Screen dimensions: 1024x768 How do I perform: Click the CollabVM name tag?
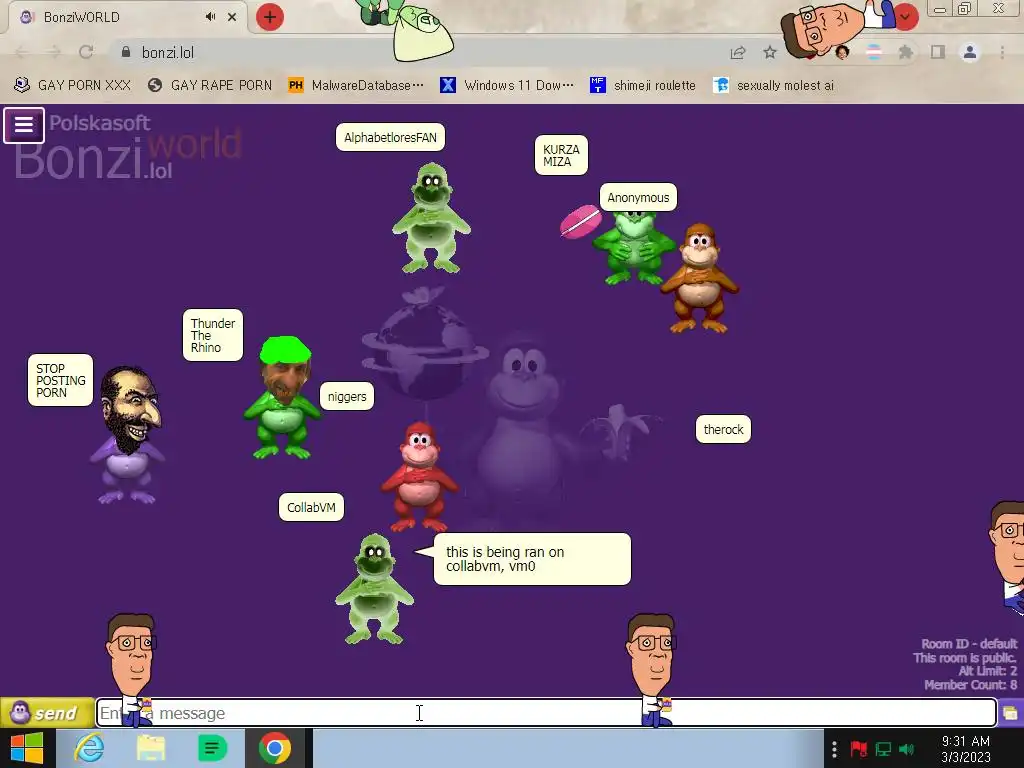click(x=311, y=507)
